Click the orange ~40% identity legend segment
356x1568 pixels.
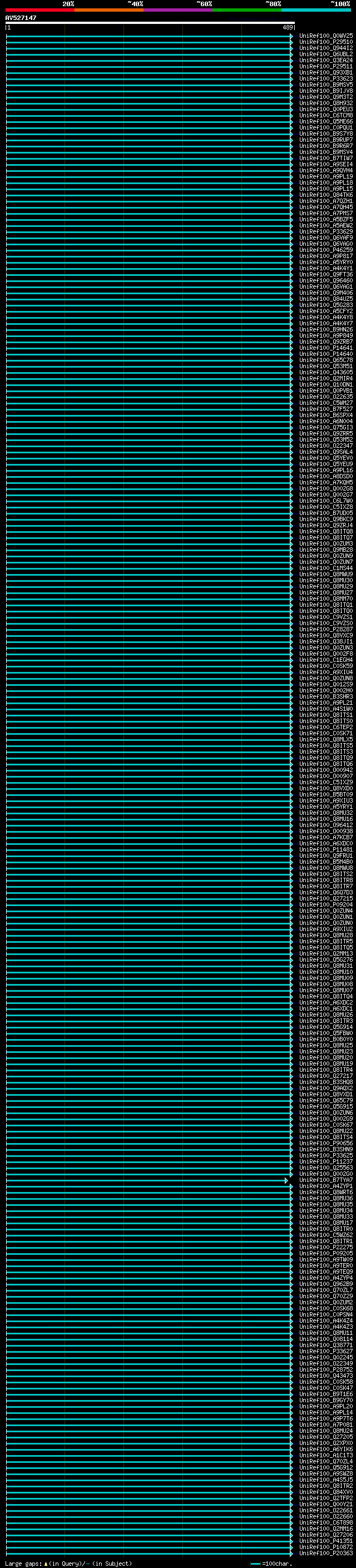(109, 10)
